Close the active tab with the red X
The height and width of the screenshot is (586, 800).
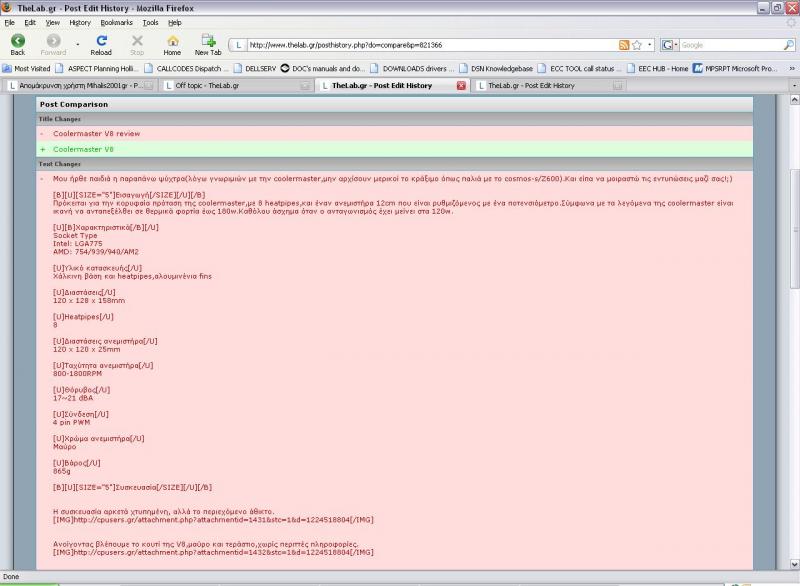click(x=461, y=86)
